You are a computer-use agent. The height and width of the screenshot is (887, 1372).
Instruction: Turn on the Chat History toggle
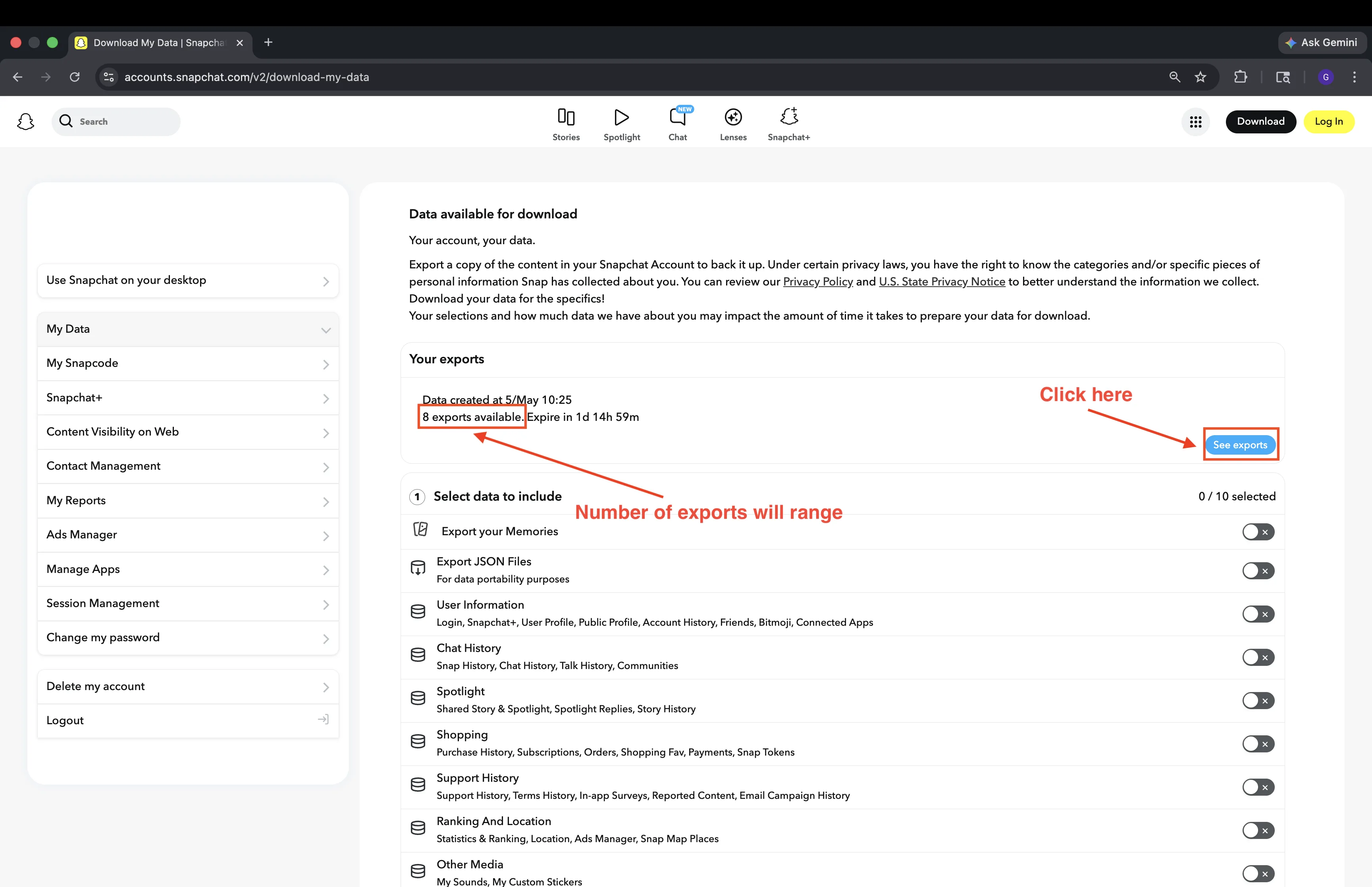[x=1258, y=657]
